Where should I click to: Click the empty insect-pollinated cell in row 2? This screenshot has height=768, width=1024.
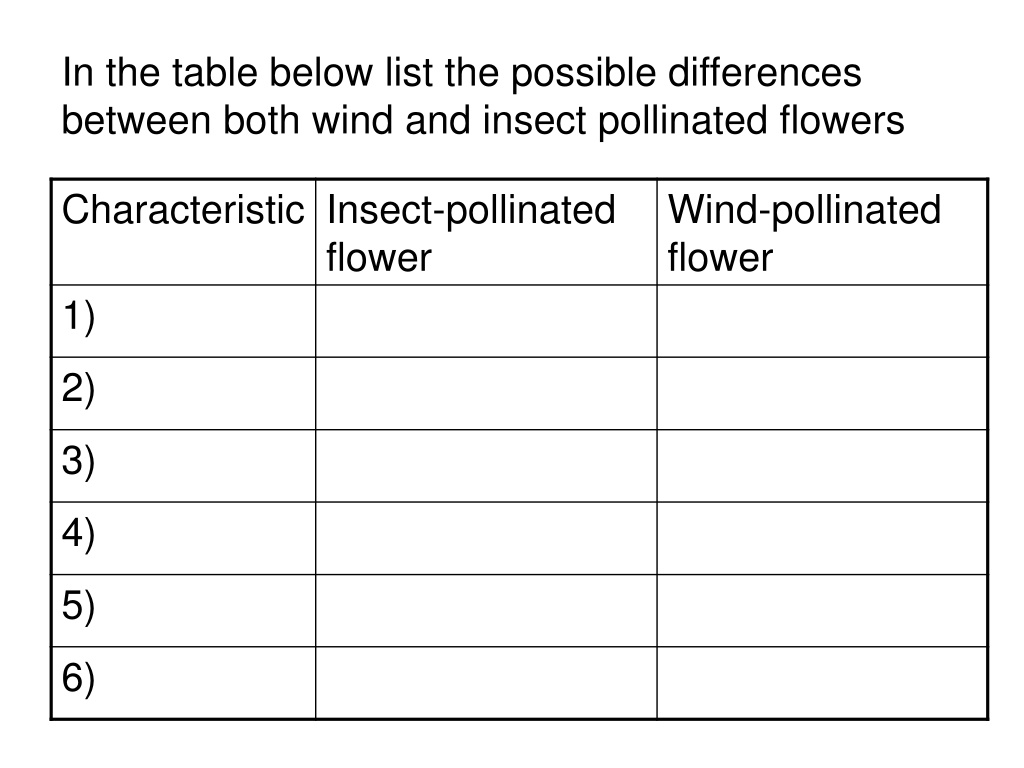click(x=486, y=393)
